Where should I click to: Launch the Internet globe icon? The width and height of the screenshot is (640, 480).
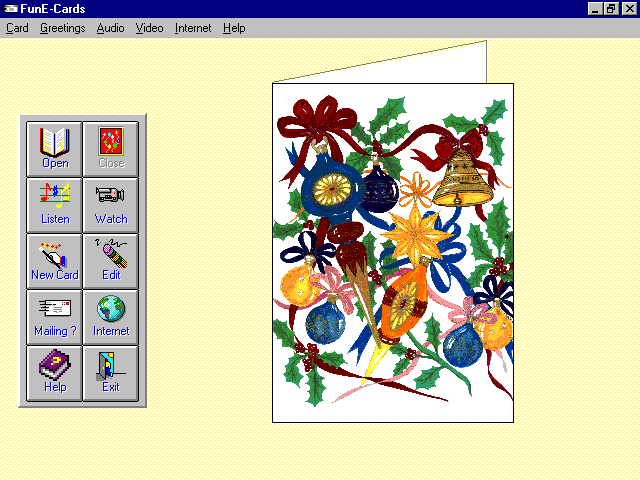coord(111,316)
